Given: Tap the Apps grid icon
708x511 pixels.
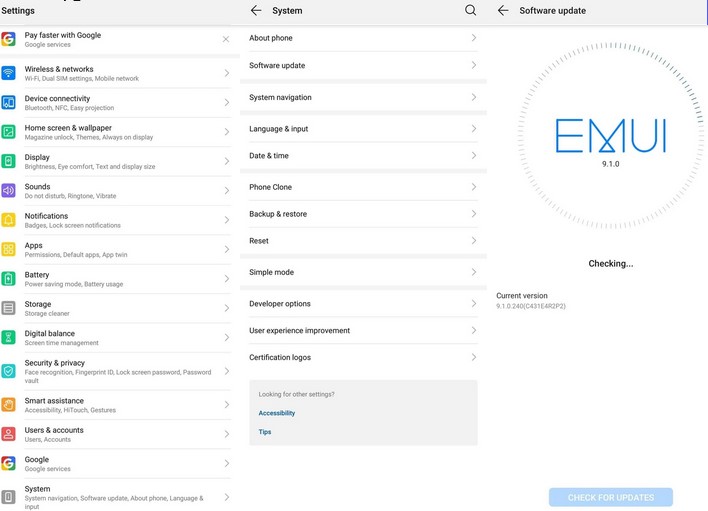Looking at the screenshot, I should pyautogui.click(x=8, y=249).
